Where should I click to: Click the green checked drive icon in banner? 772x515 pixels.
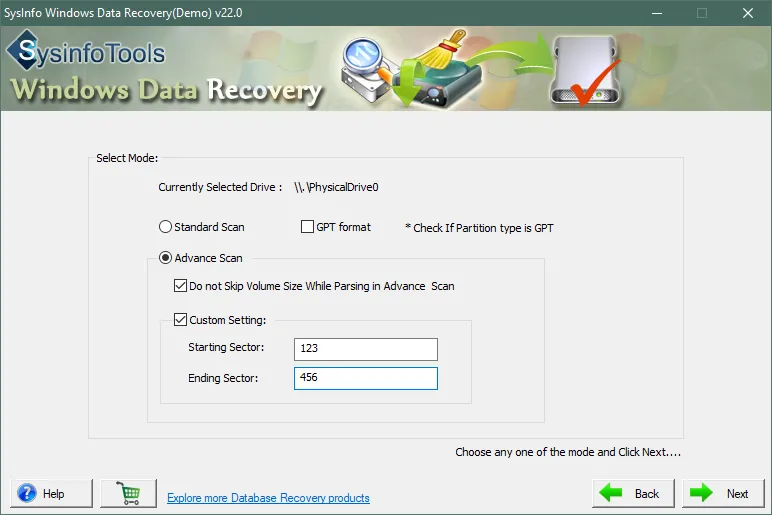pos(586,71)
